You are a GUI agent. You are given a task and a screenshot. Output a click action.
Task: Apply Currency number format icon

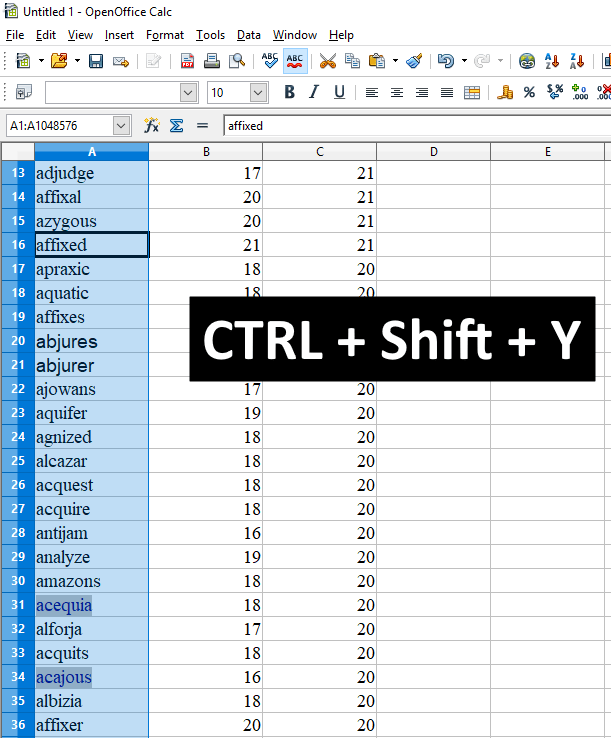pos(505,92)
